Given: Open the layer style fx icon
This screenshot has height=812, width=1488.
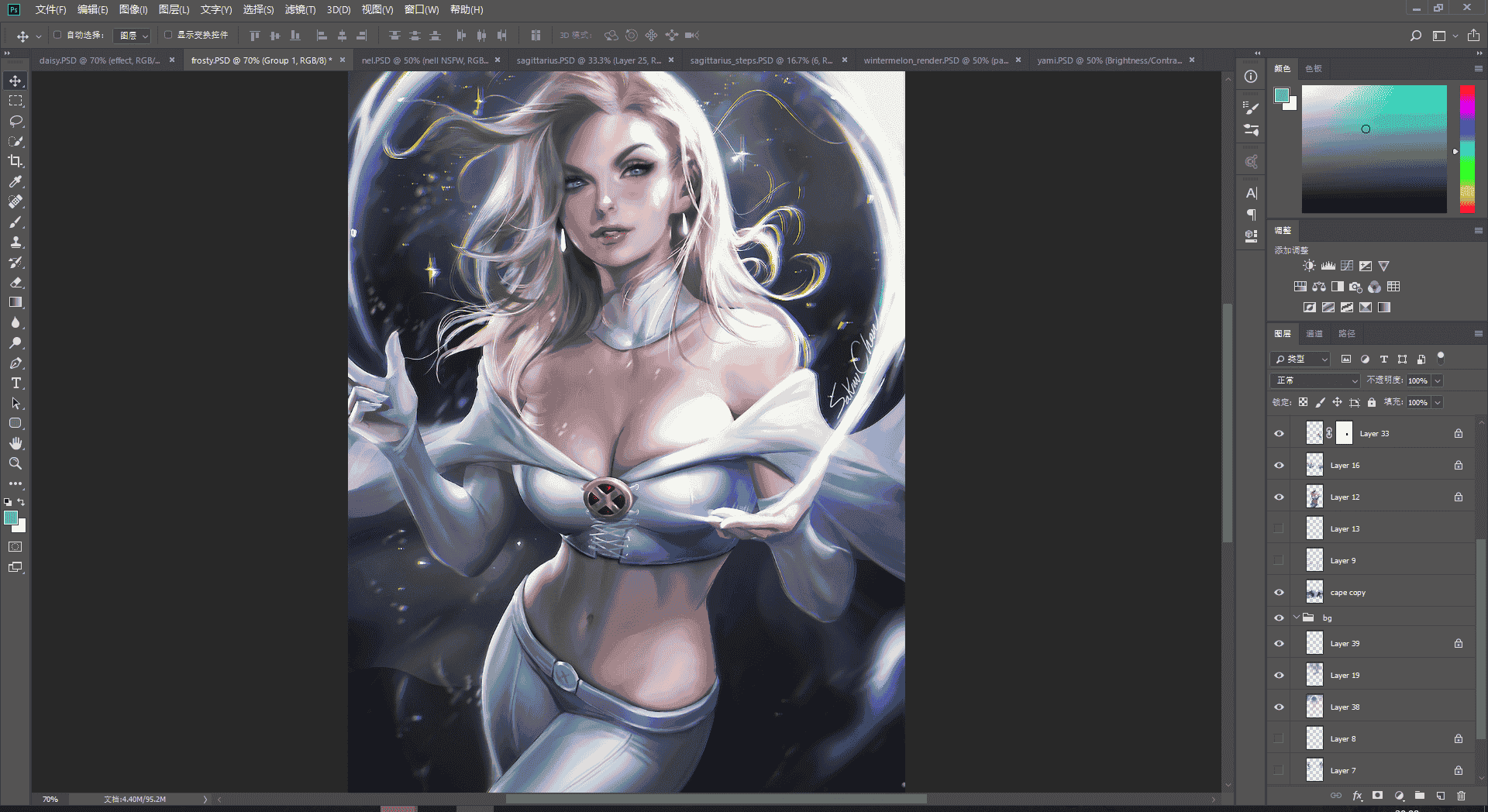Looking at the screenshot, I should pyautogui.click(x=1357, y=796).
